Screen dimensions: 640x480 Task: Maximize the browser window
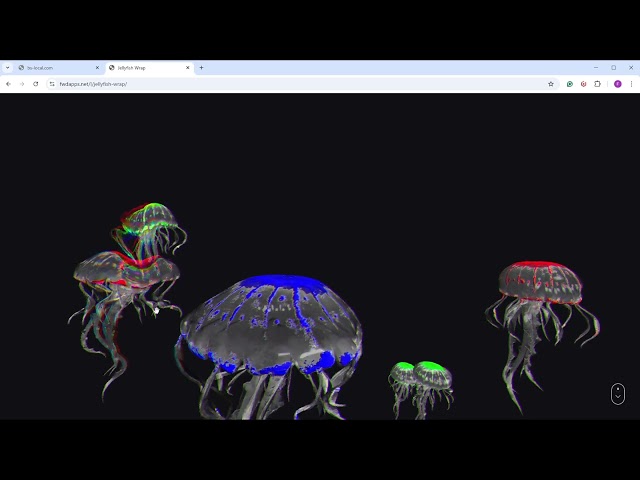point(613,68)
